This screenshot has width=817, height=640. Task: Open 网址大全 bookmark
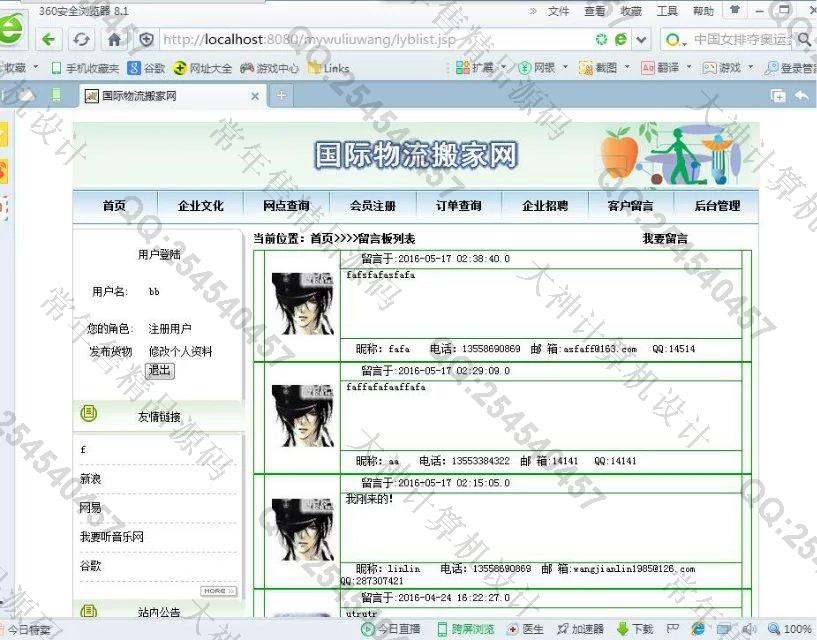coord(203,68)
